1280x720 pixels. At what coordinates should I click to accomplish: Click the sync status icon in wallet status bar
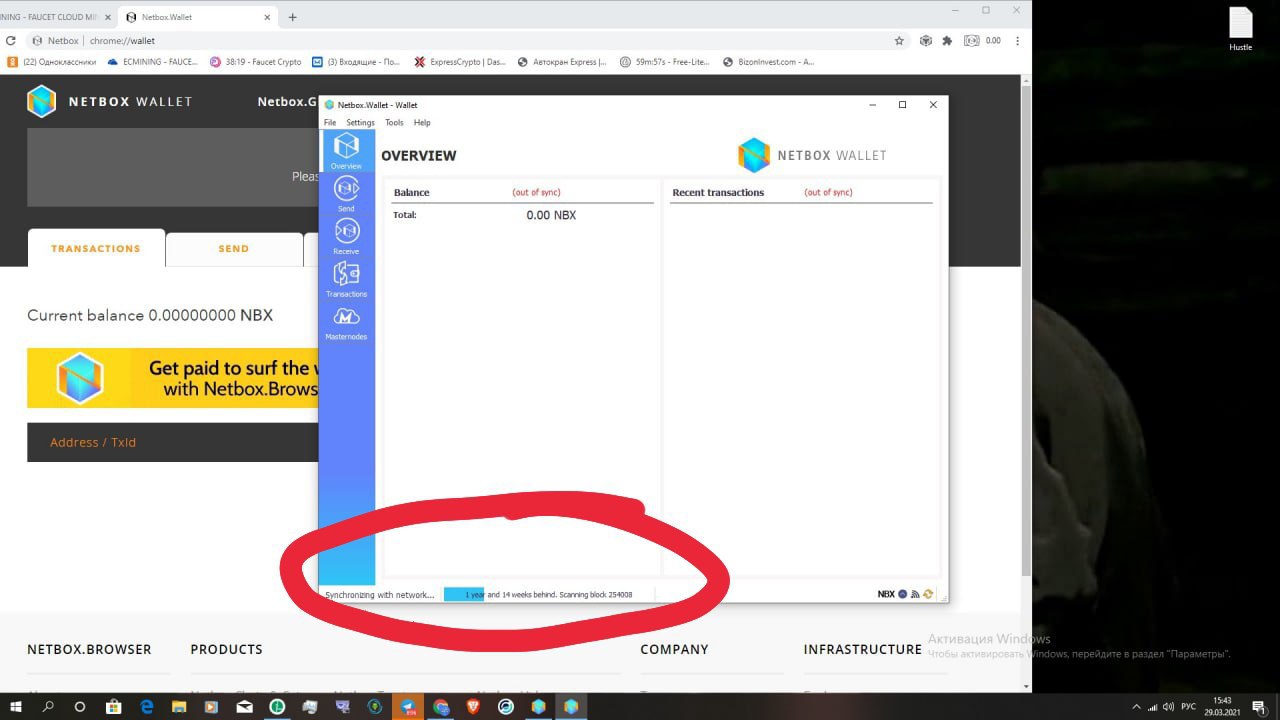(928, 594)
